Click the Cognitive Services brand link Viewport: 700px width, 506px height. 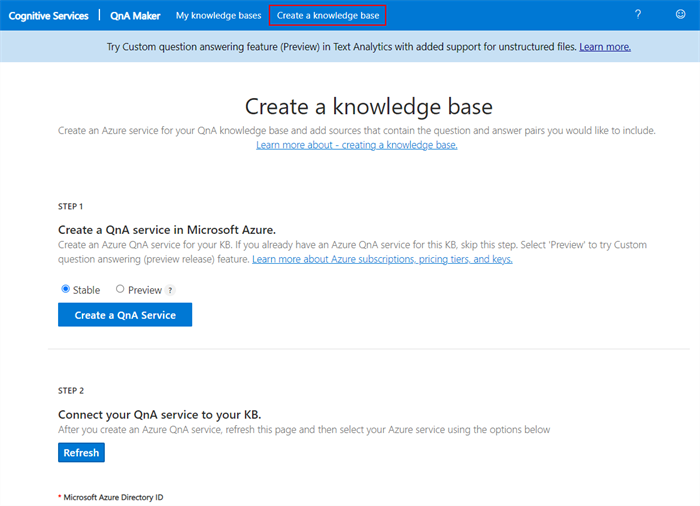[49, 16]
